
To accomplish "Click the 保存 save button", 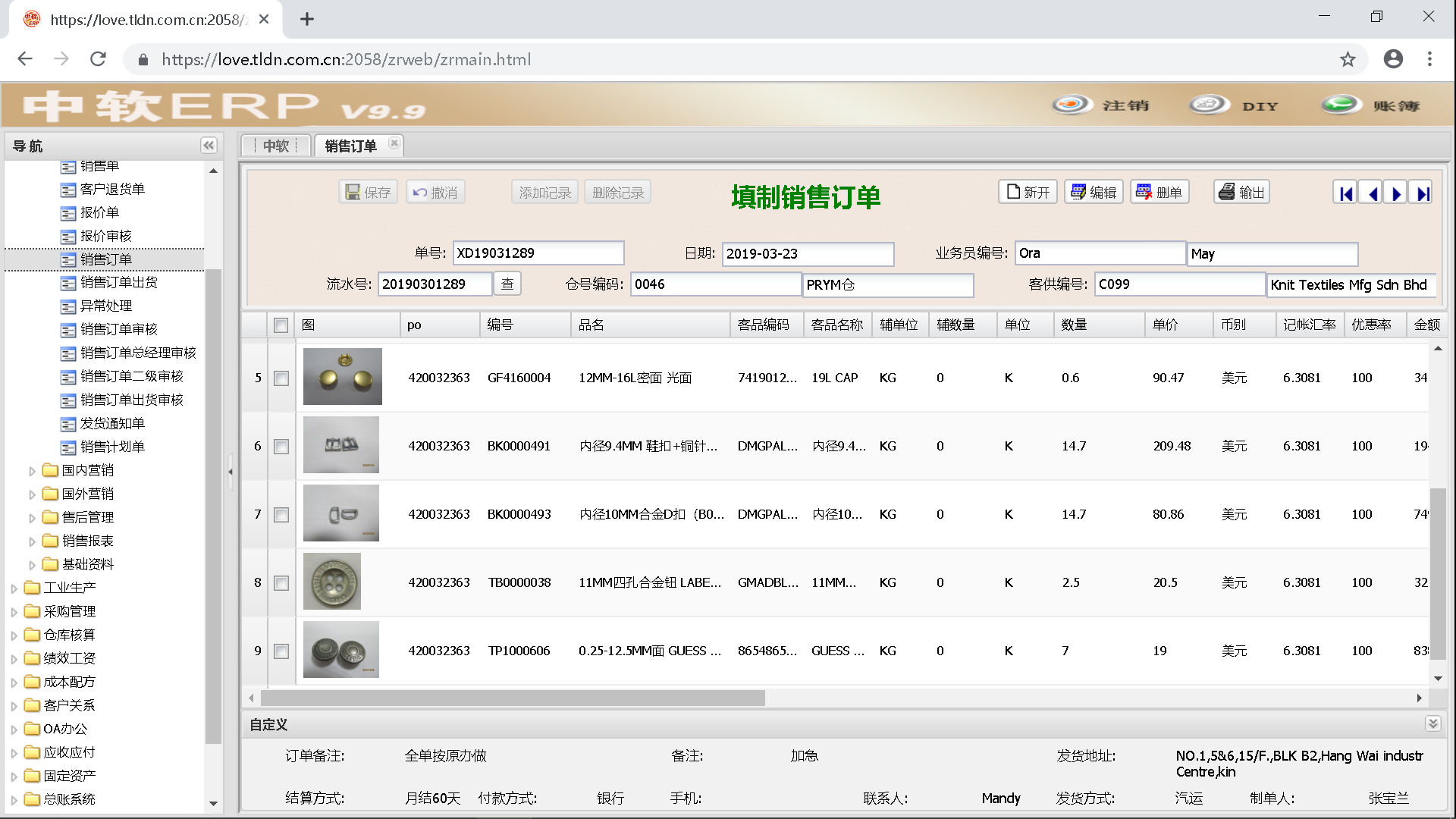I will [x=368, y=192].
